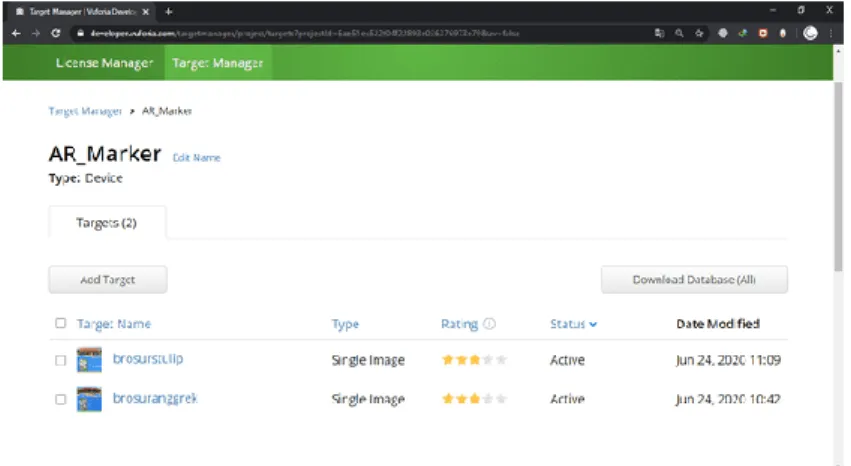Click the lock icon in address bar
Image resolution: width=851 pixels, height=466 pixels.
pyautogui.click(x=80, y=34)
